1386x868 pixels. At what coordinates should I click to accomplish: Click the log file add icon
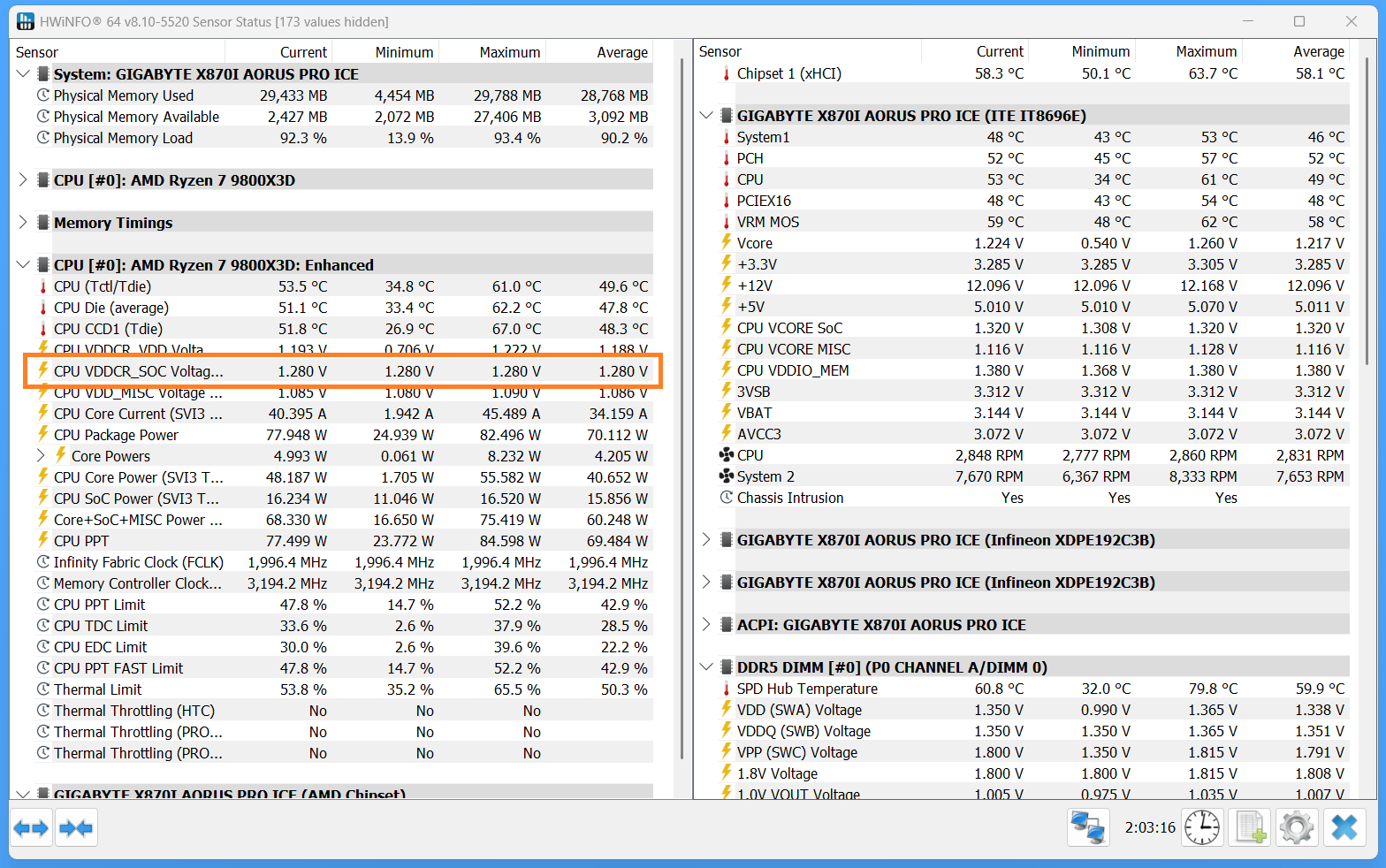pos(1250,828)
